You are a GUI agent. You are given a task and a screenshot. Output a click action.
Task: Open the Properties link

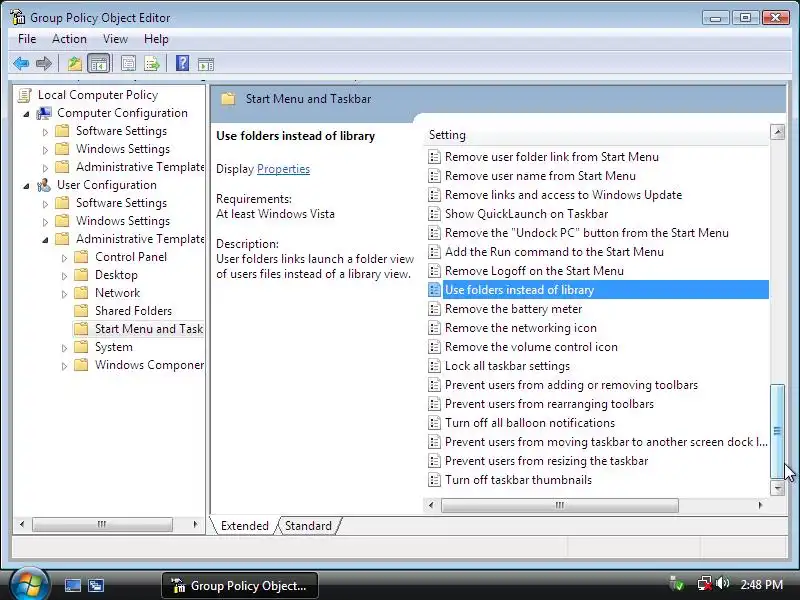point(283,169)
